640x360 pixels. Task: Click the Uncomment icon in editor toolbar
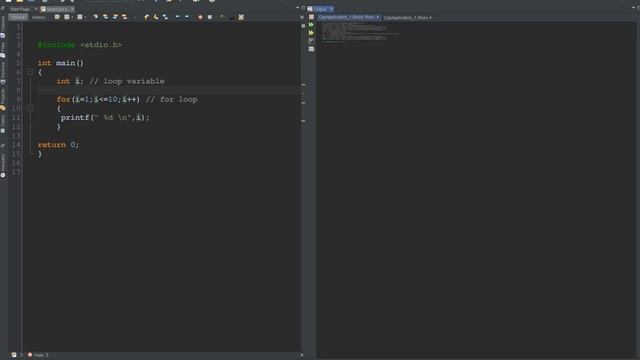tap(232, 17)
